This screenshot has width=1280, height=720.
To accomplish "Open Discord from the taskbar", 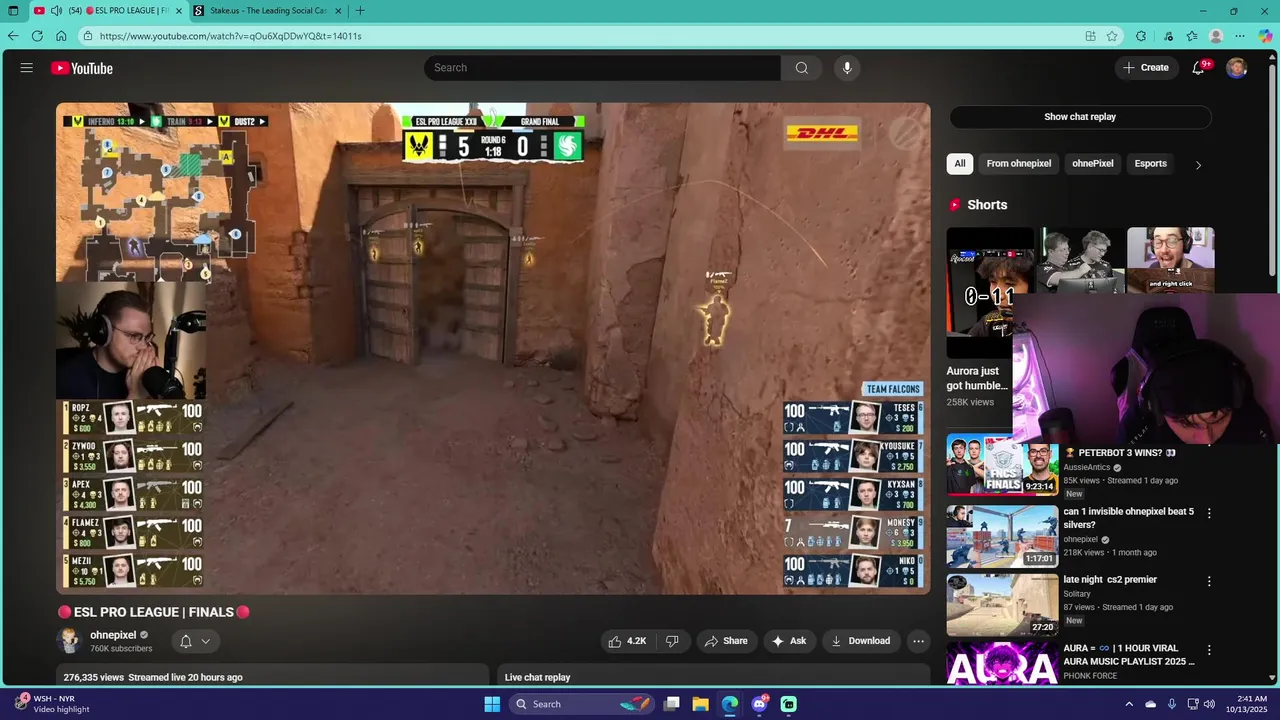I will tap(759, 704).
